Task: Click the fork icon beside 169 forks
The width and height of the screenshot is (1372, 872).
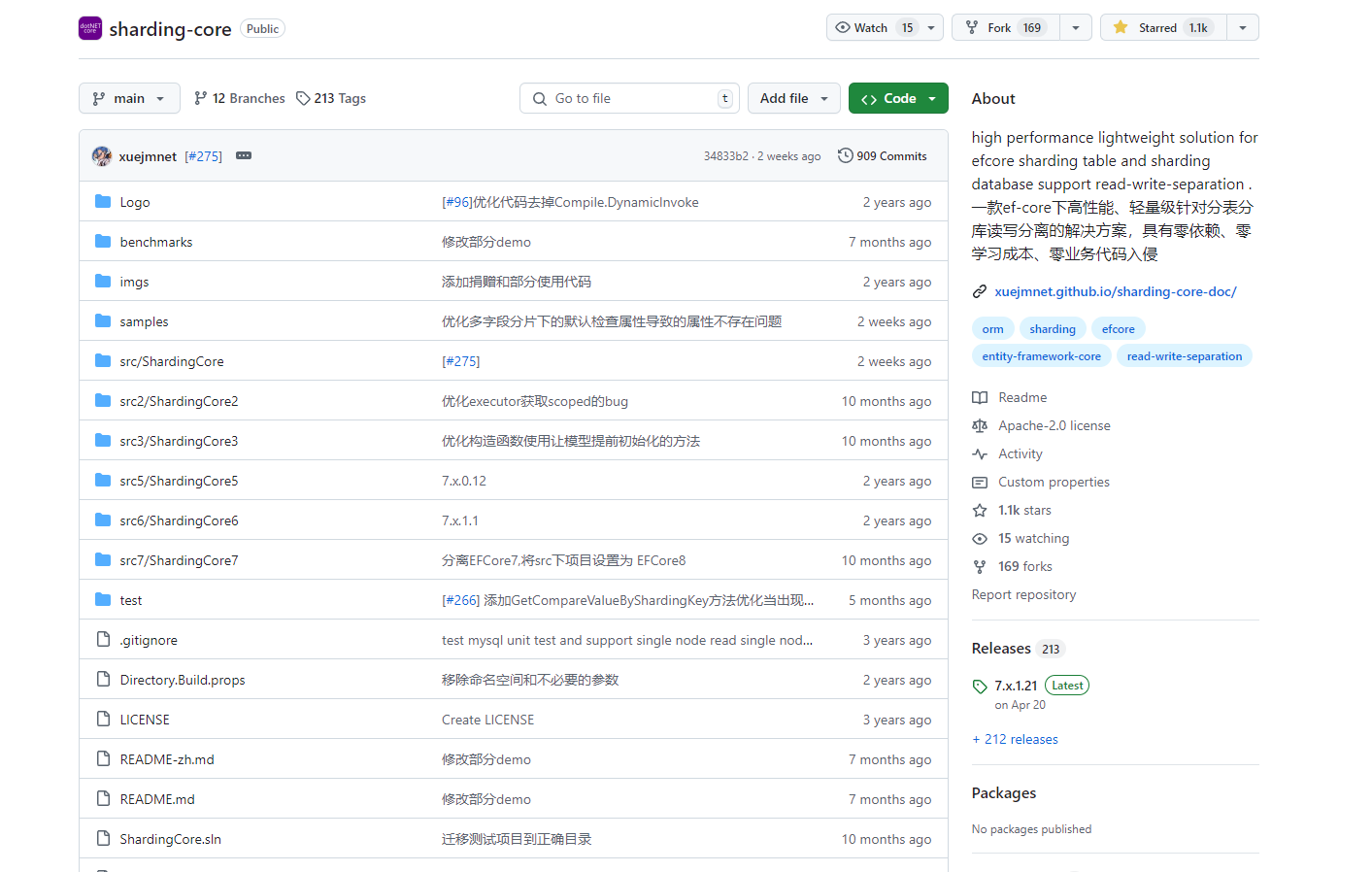Action: coord(980,566)
